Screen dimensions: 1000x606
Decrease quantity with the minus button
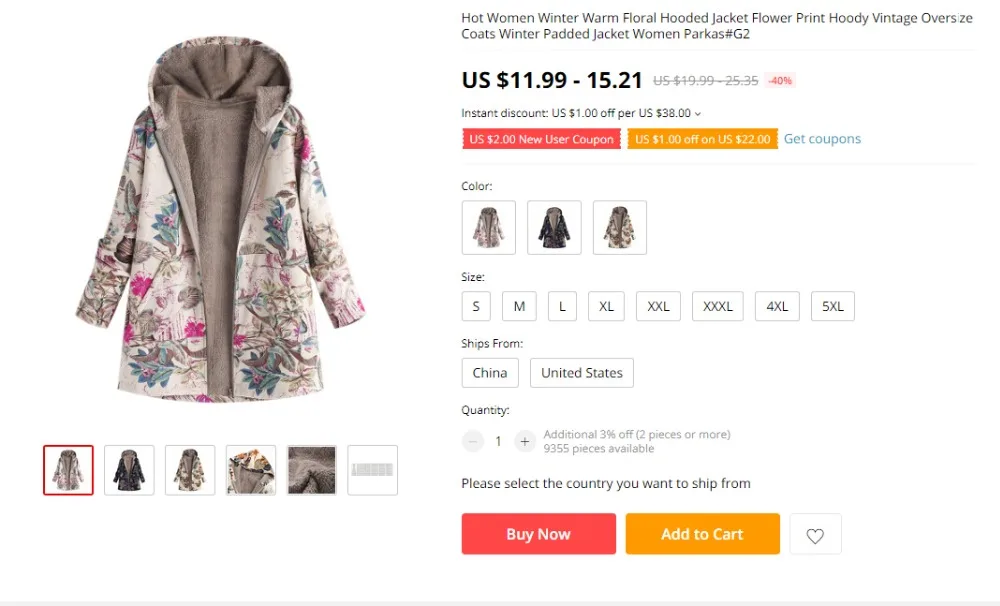pos(473,441)
